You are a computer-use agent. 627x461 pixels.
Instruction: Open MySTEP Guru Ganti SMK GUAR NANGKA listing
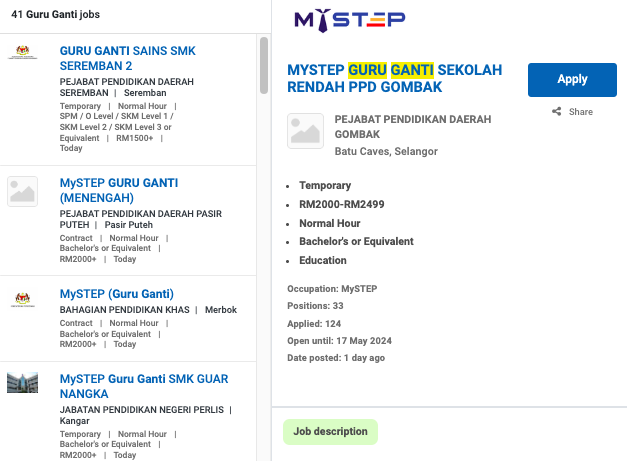point(144,387)
